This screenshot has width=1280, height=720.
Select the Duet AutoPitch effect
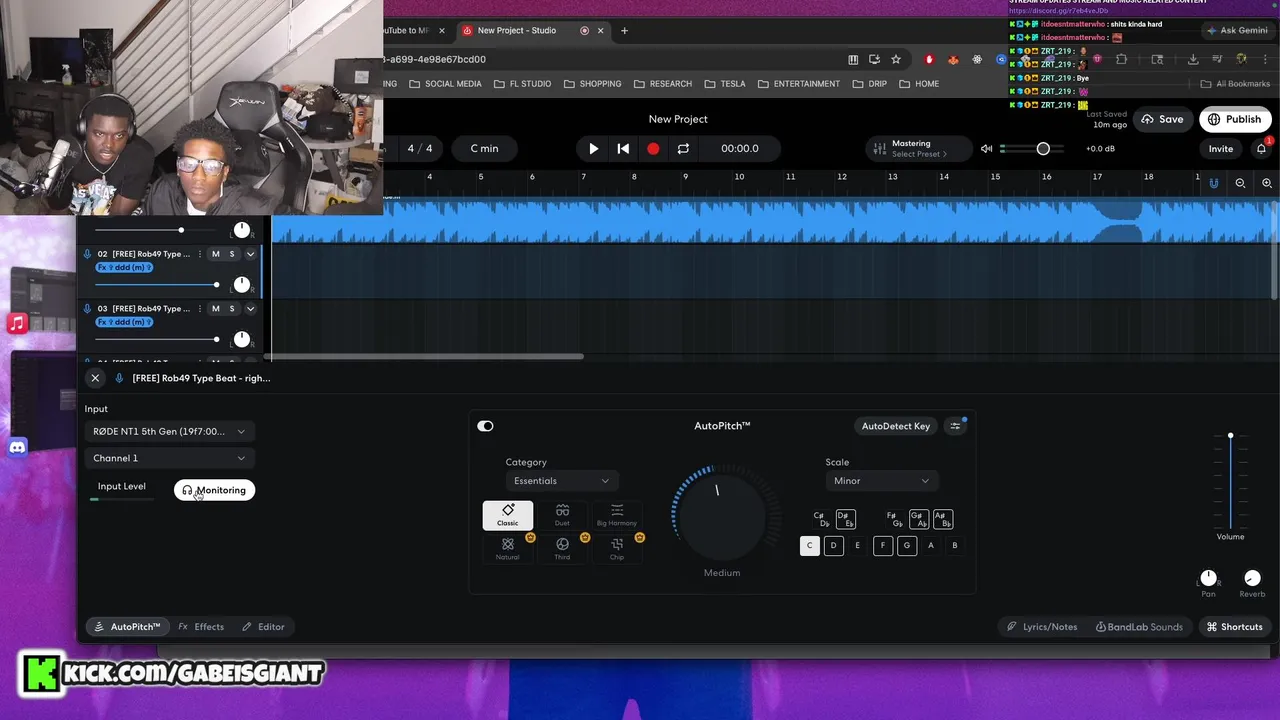(x=562, y=515)
